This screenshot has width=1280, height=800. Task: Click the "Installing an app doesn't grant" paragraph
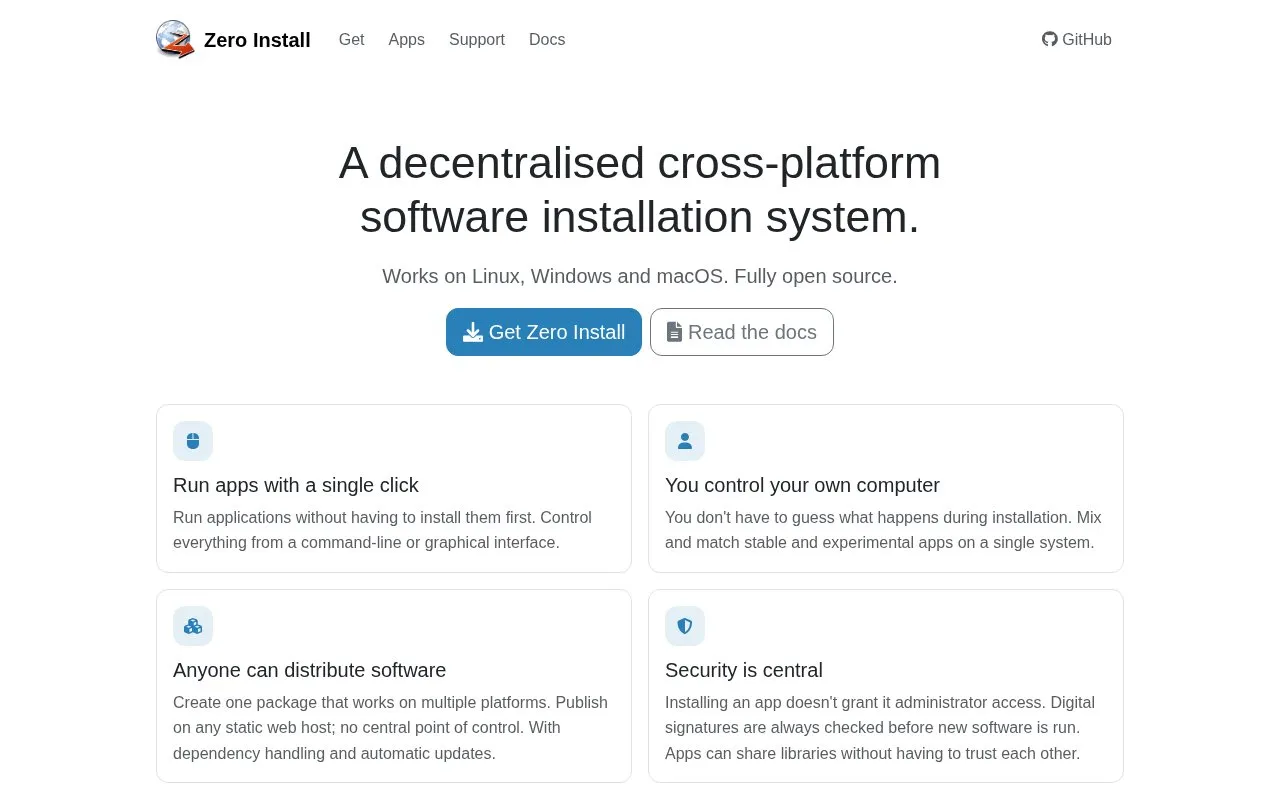pyautogui.click(x=880, y=728)
